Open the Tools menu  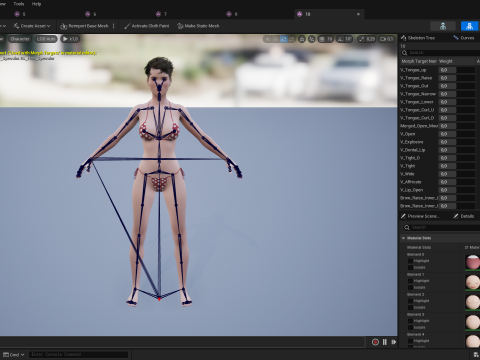(19, 4)
